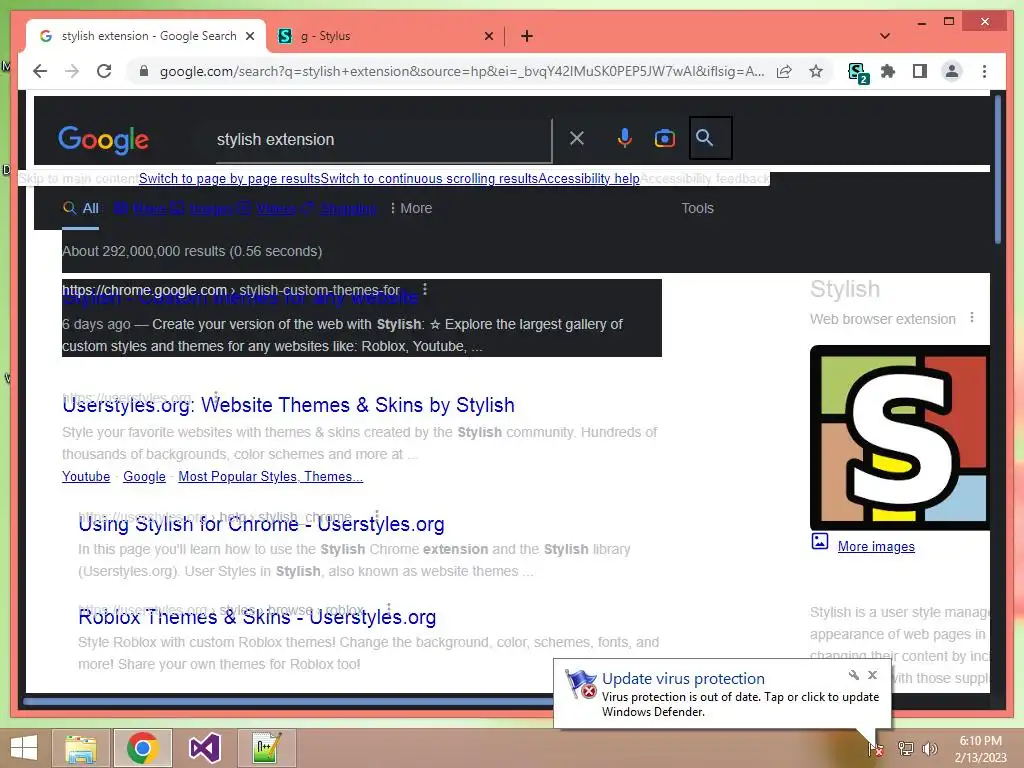Select the Videos results tab
Image resolution: width=1024 pixels, height=768 pixels.
(267, 208)
